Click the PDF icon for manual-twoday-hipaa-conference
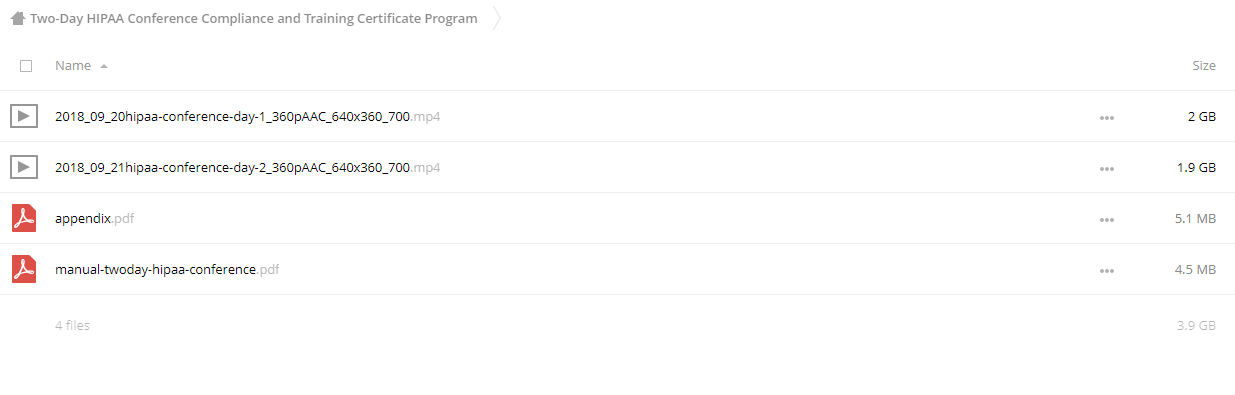Viewport: 1235px width, 395px height. pyautogui.click(x=24, y=269)
